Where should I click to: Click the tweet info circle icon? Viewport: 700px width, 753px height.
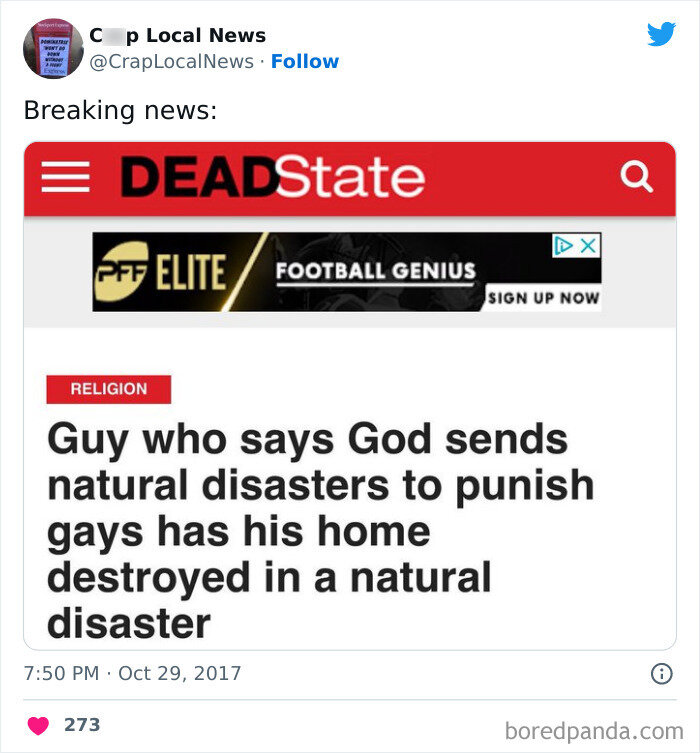661,674
